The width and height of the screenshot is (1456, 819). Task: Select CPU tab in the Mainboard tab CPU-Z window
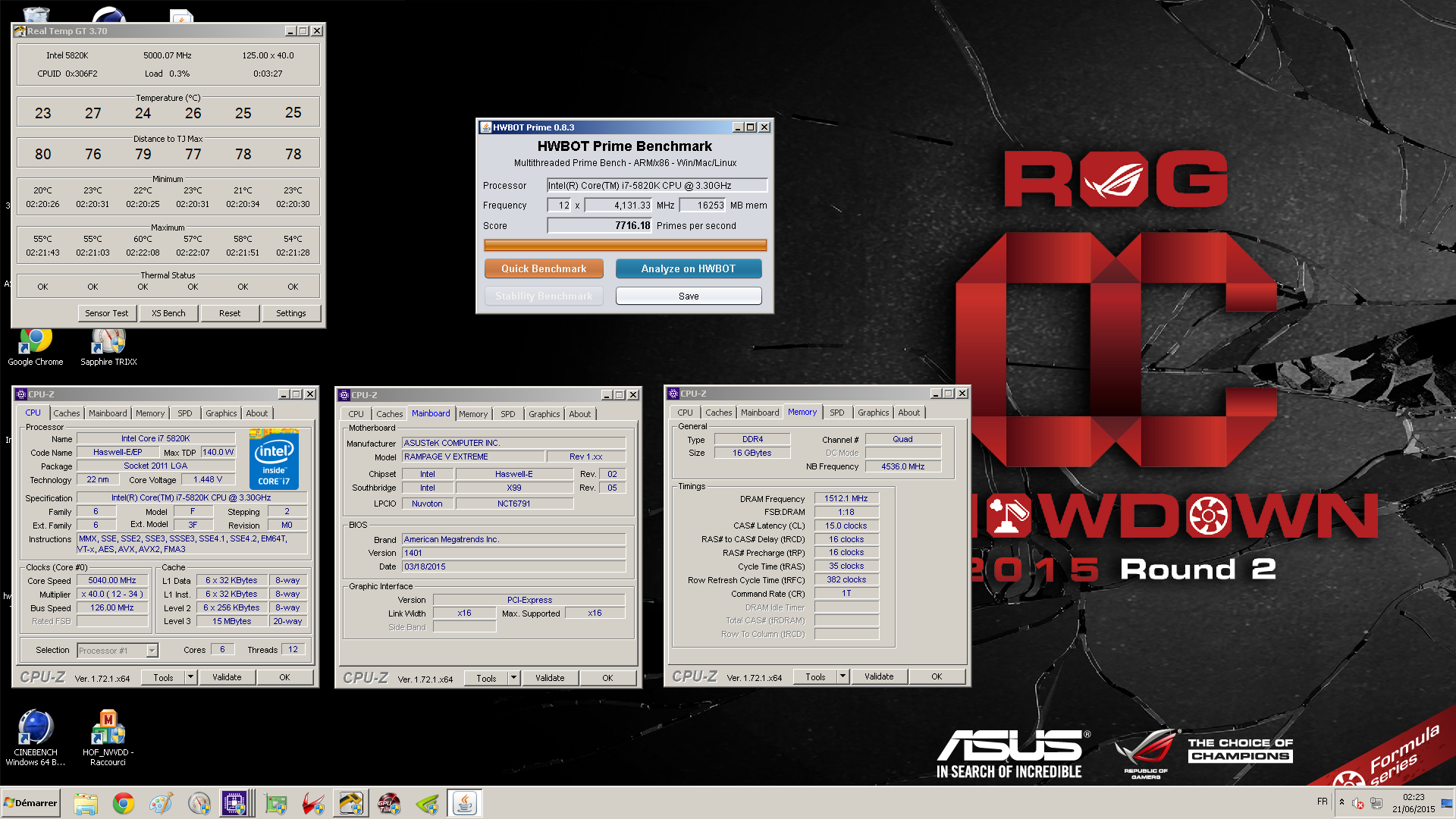click(x=356, y=414)
